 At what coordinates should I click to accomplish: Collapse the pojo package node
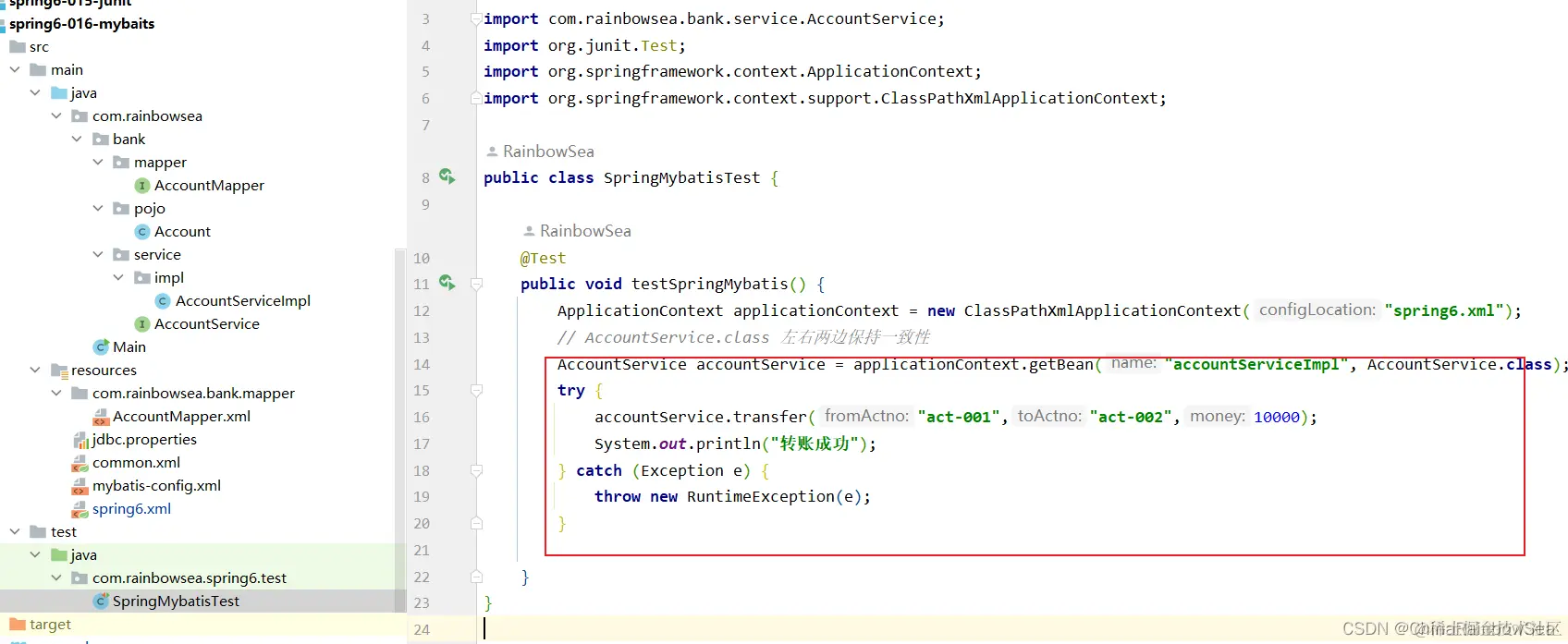click(x=98, y=209)
